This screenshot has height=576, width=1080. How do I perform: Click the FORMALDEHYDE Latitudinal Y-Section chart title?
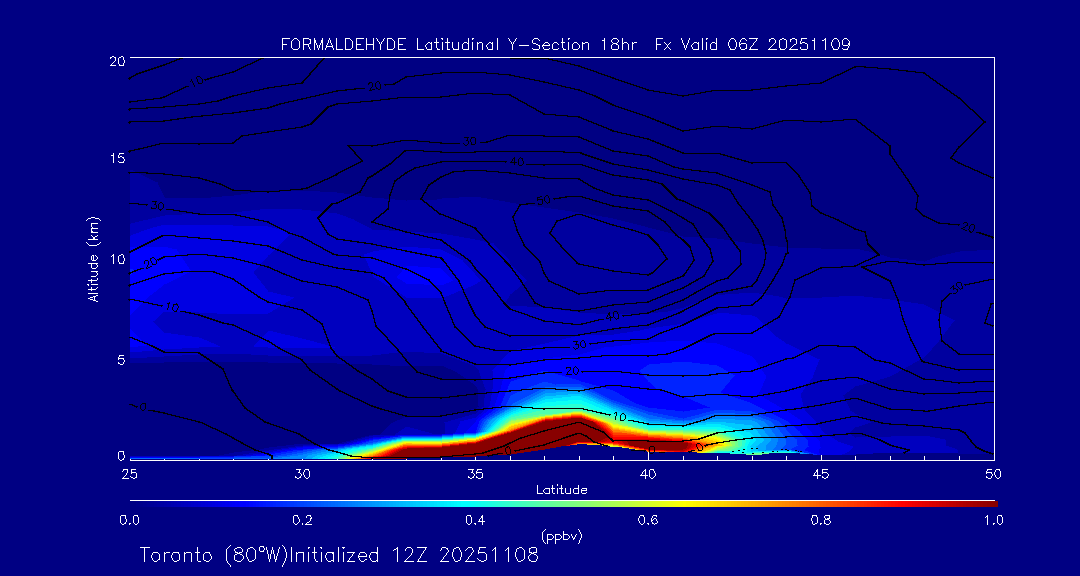565,45
